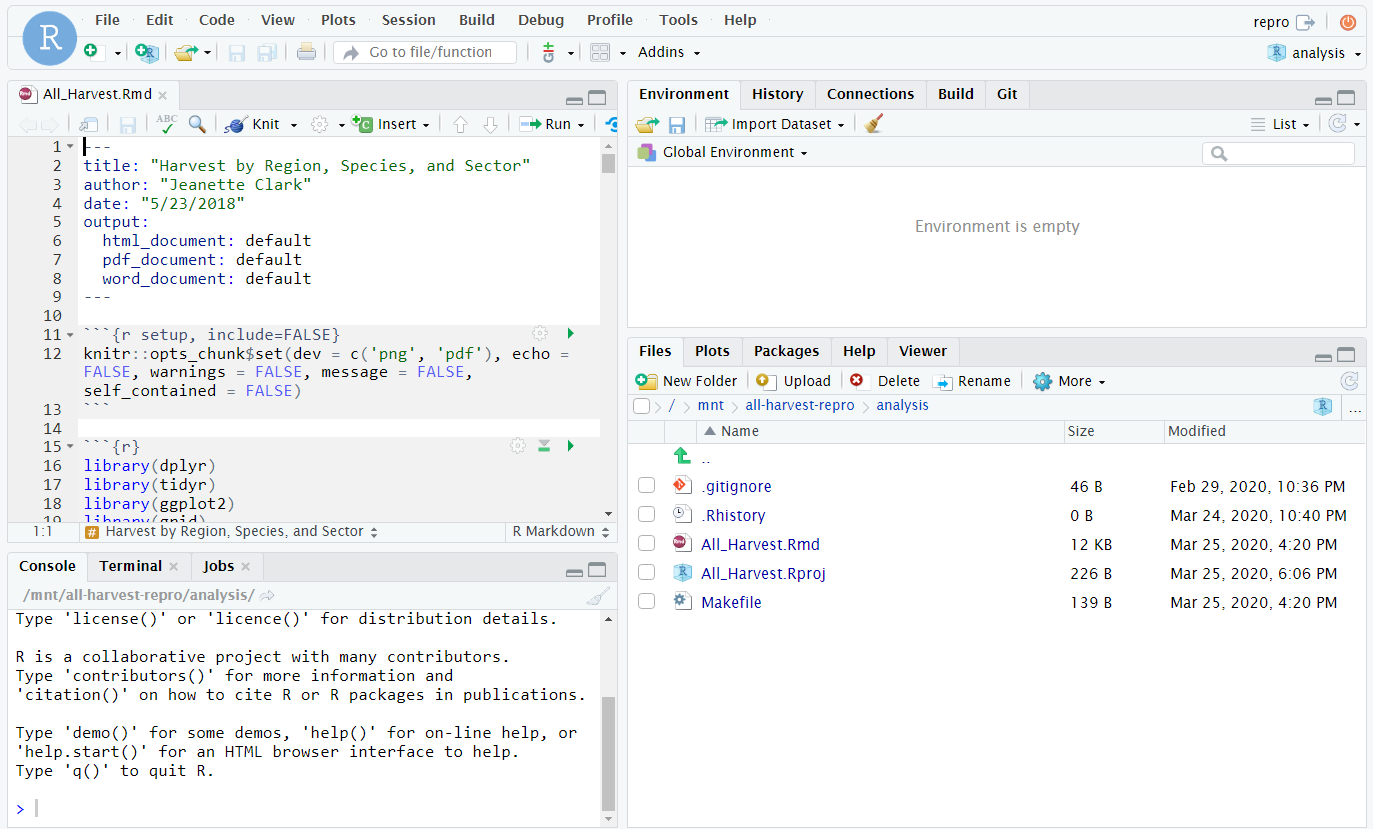Open the Knit options dropdown arrow
The image size is (1373, 829).
pos(294,125)
